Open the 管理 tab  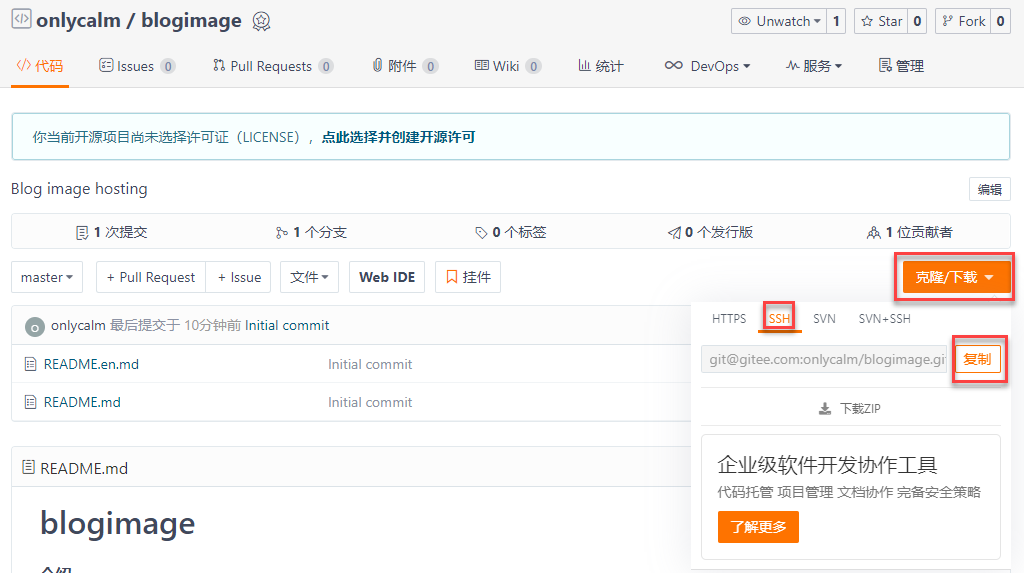(901, 66)
